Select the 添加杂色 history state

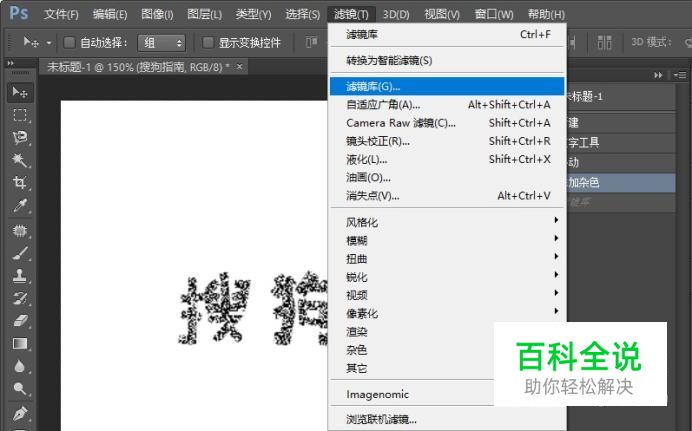point(621,183)
